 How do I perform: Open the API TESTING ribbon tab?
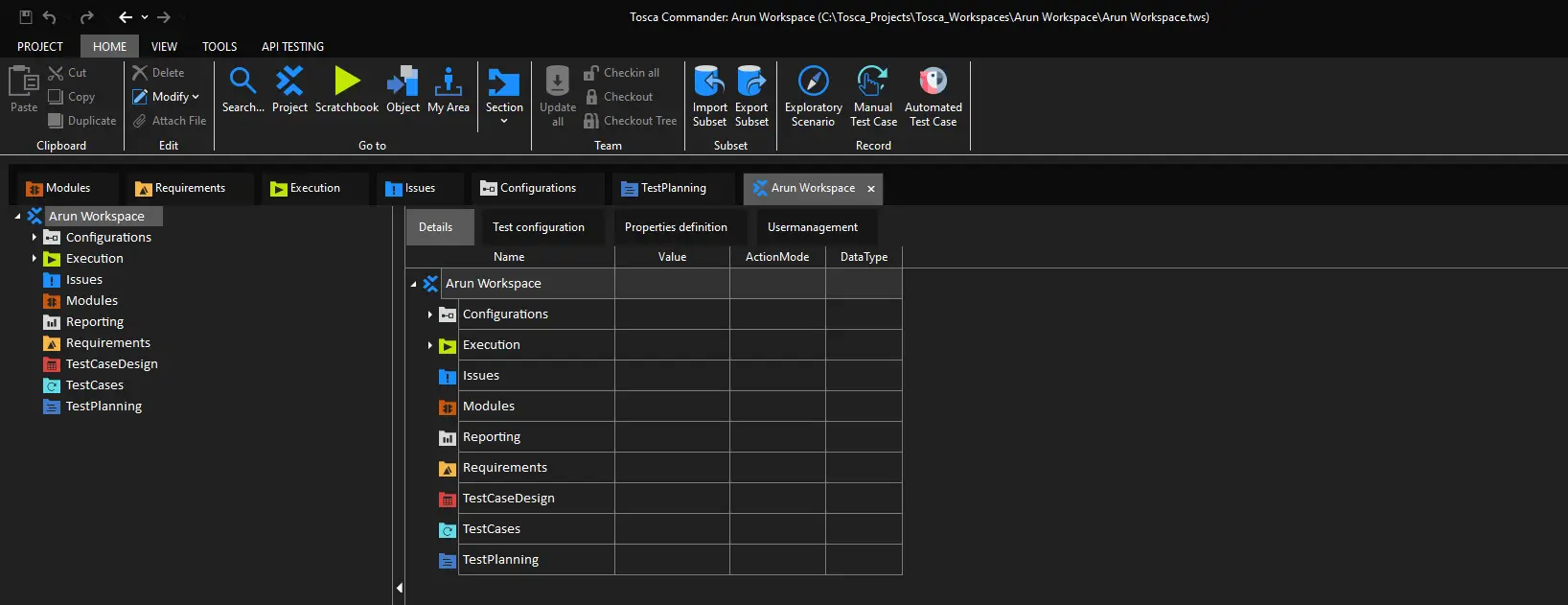(x=292, y=46)
